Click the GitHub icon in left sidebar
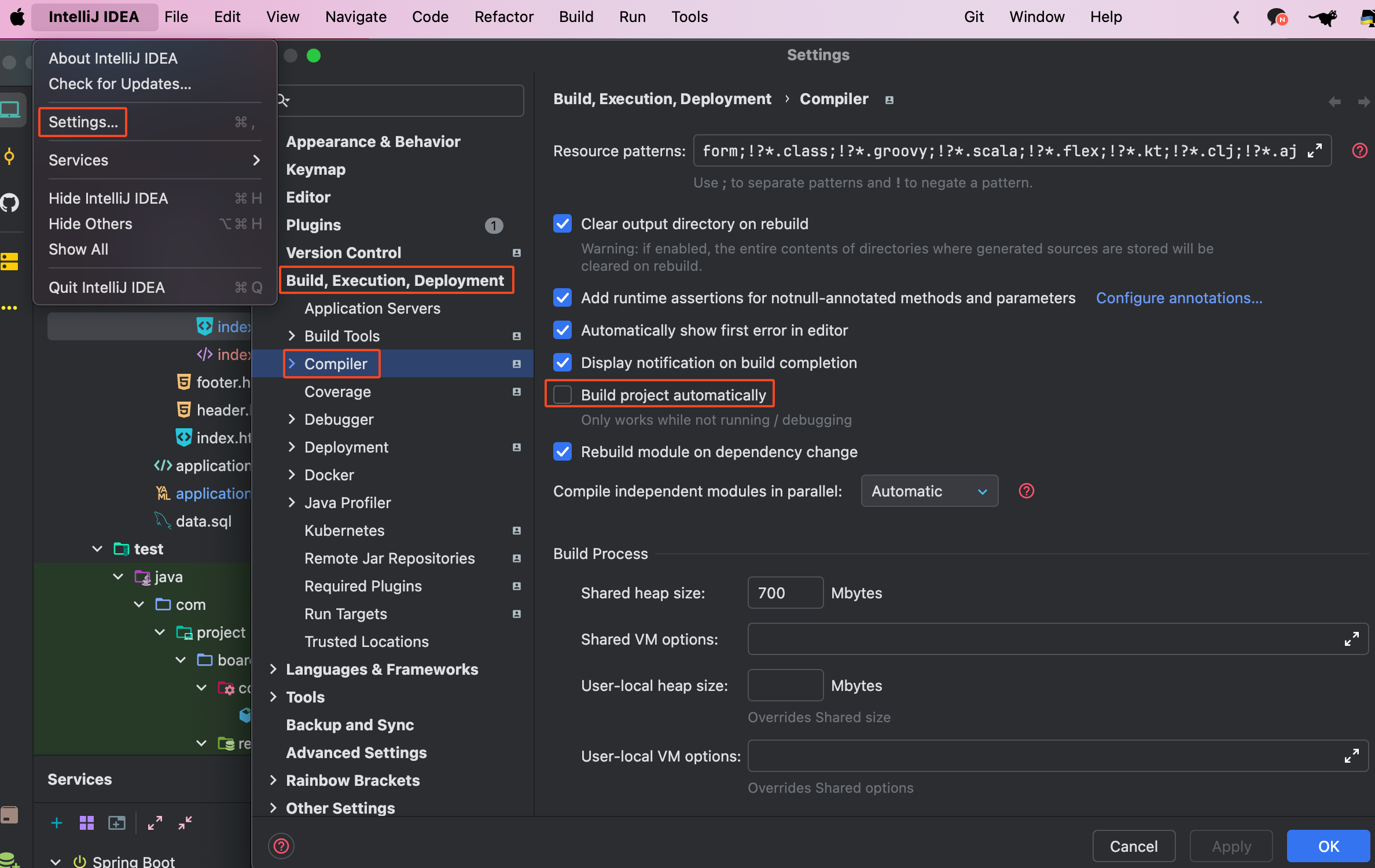This screenshot has height=868, width=1375. 10,203
